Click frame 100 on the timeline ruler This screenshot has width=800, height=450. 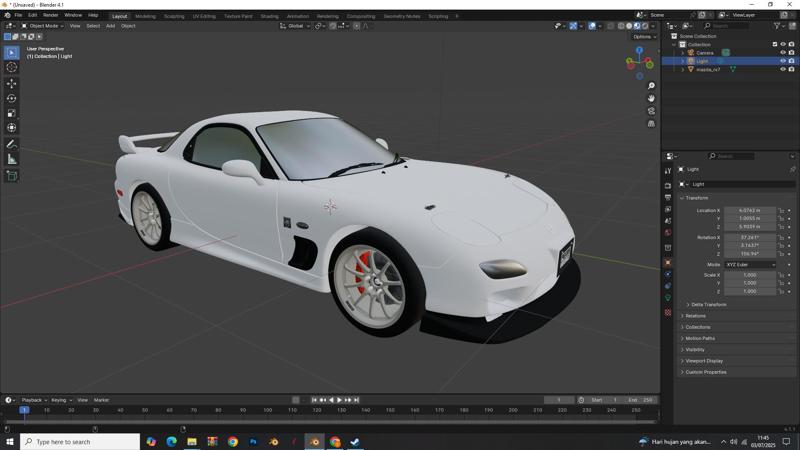[267, 410]
